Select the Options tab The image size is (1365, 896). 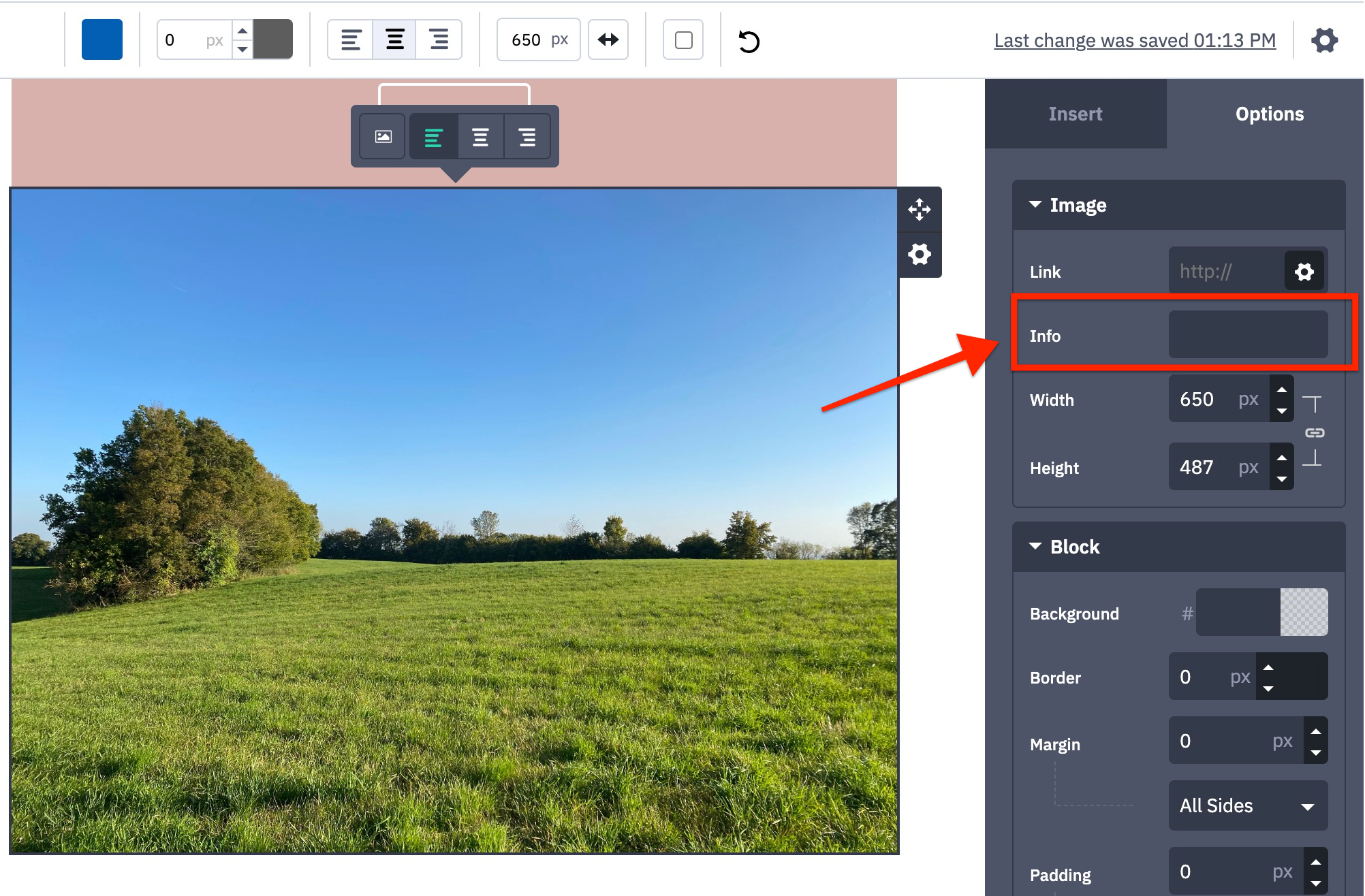1269,114
